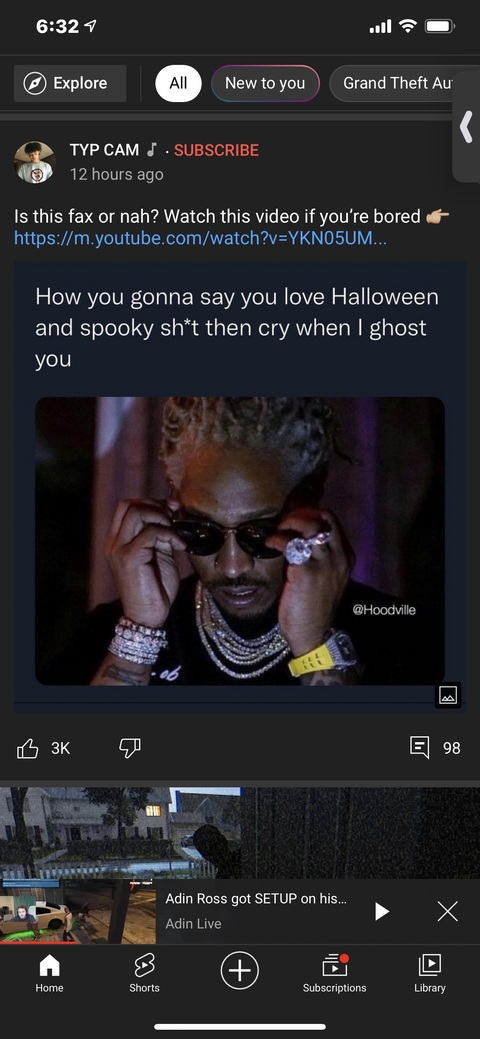Open TYP CAM channel avatar

[34, 162]
